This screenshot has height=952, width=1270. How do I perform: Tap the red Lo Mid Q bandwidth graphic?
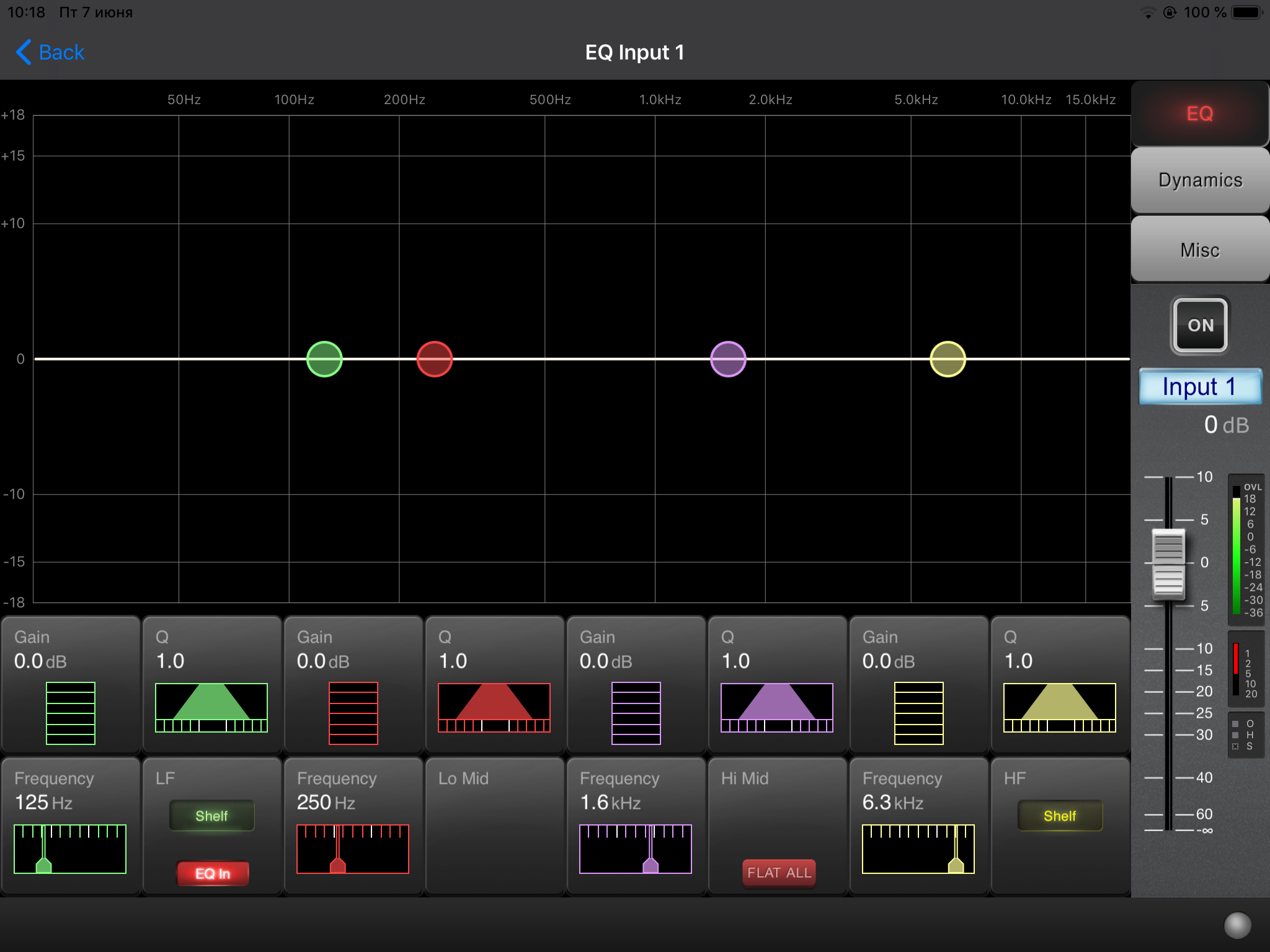[x=494, y=708]
